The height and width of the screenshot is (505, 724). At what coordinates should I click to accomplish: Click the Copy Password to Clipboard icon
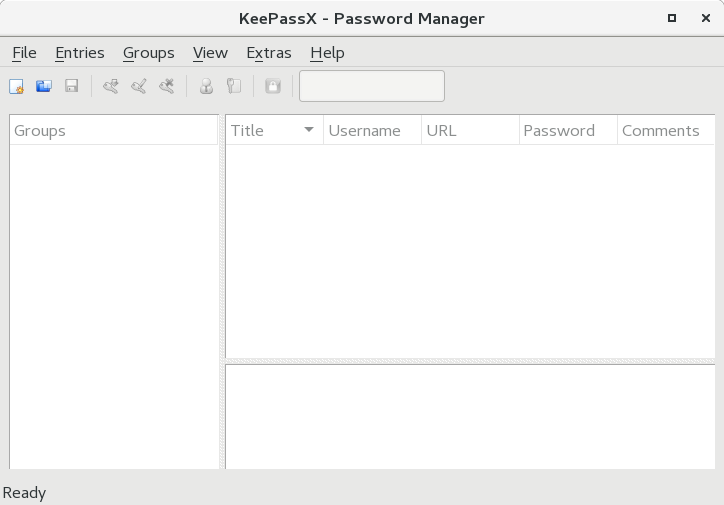(234, 86)
